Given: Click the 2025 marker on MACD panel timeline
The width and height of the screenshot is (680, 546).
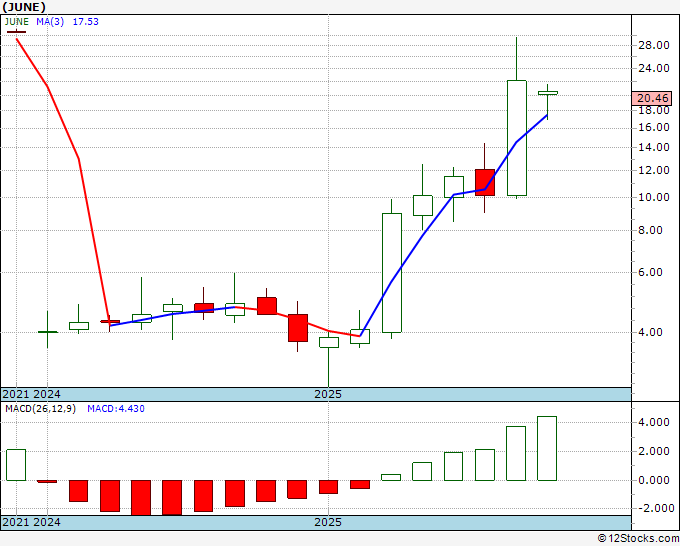Looking at the screenshot, I should [x=328, y=522].
